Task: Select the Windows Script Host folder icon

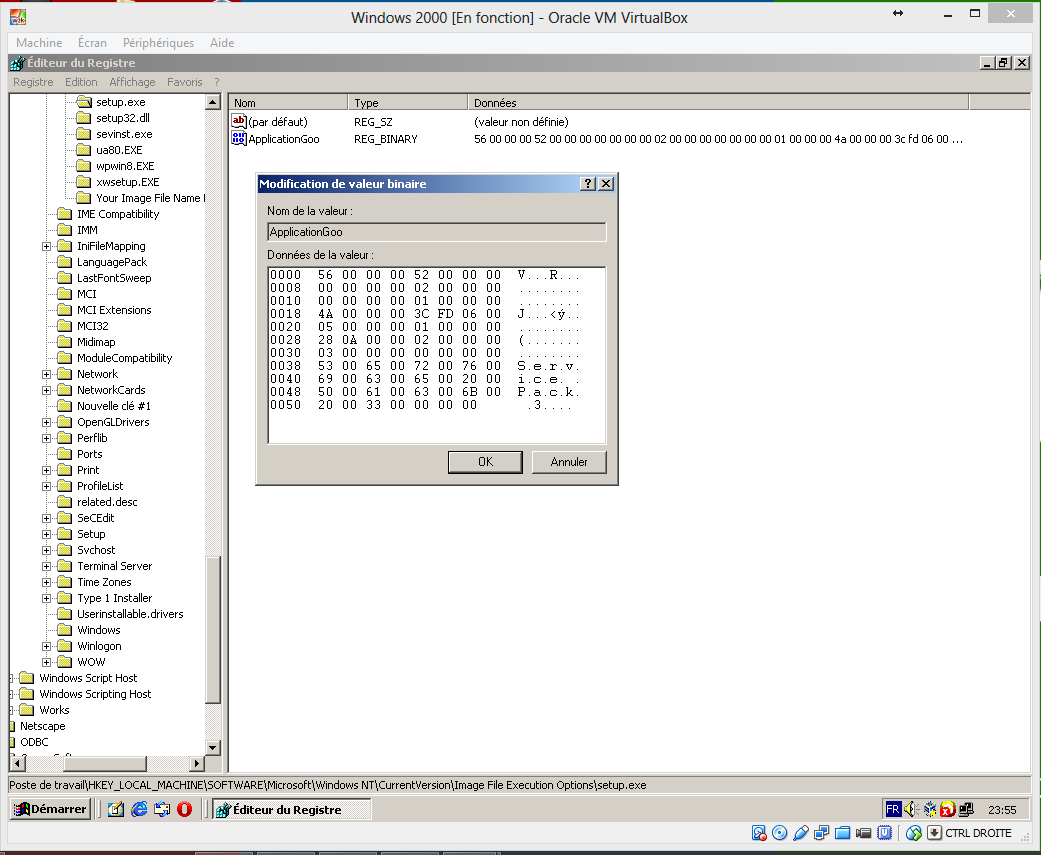Action: pos(27,678)
